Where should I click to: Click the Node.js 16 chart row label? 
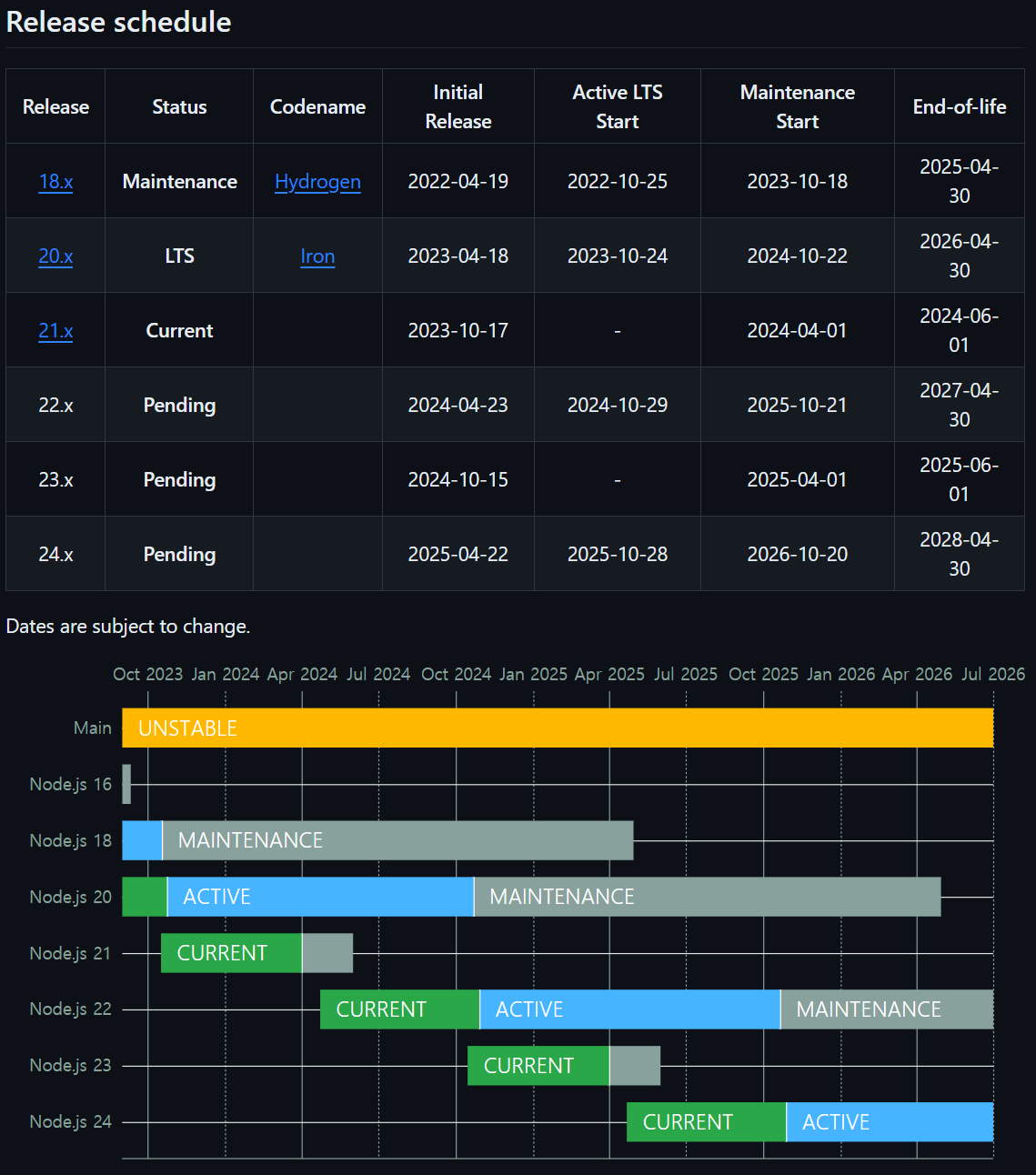click(x=71, y=784)
